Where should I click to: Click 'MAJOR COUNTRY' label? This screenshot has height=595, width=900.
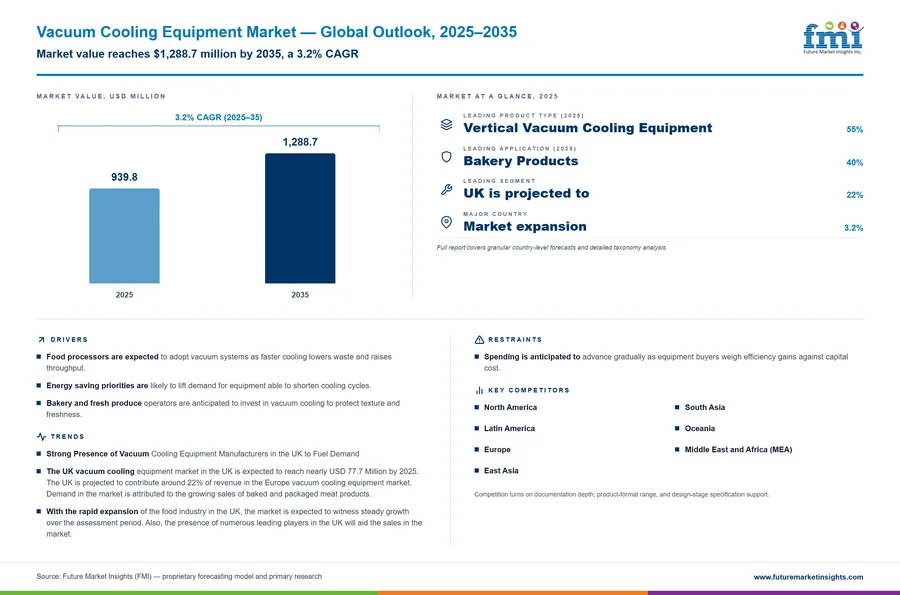495,214
